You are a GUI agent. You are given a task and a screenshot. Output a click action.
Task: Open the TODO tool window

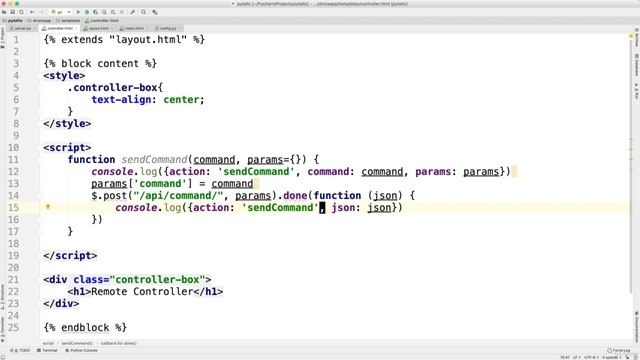(20, 351)
